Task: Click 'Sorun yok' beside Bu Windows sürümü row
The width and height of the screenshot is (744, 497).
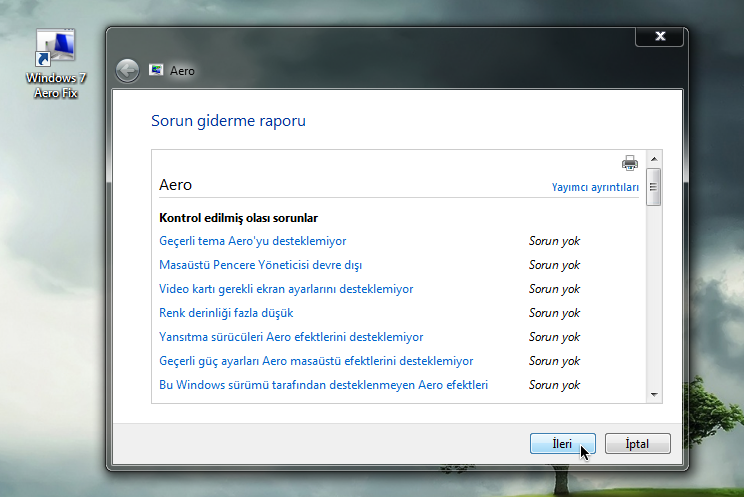Action: [x=554, y=385]
